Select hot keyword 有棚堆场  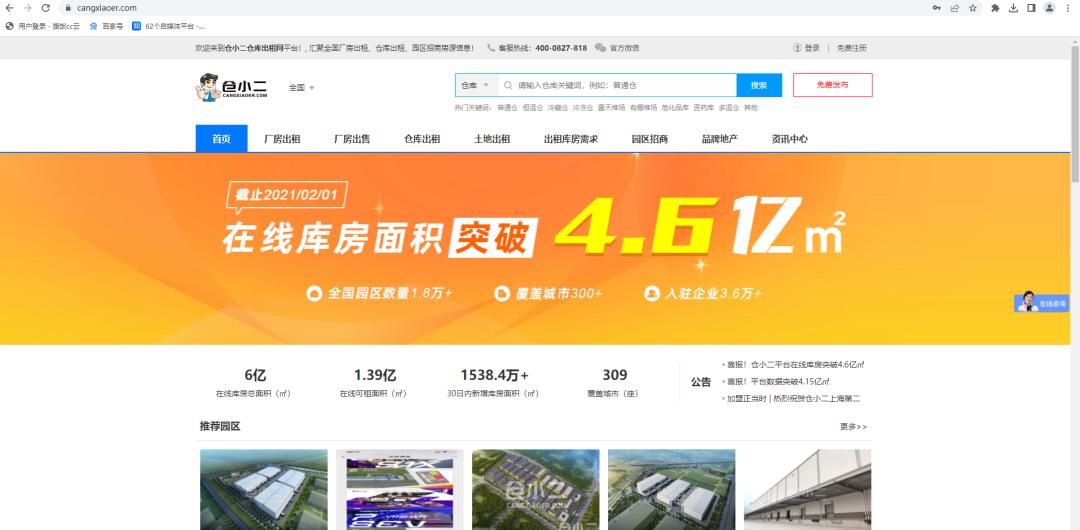[x=643, y=108]
